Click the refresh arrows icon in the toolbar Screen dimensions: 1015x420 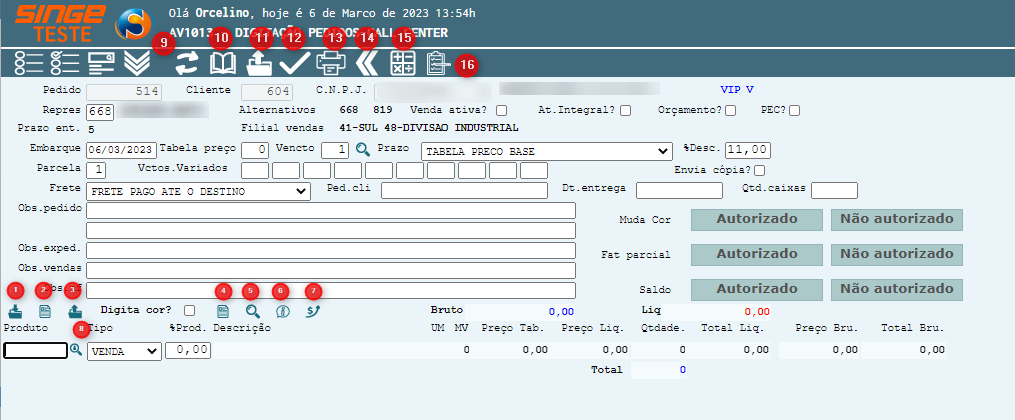click(186, 64)
